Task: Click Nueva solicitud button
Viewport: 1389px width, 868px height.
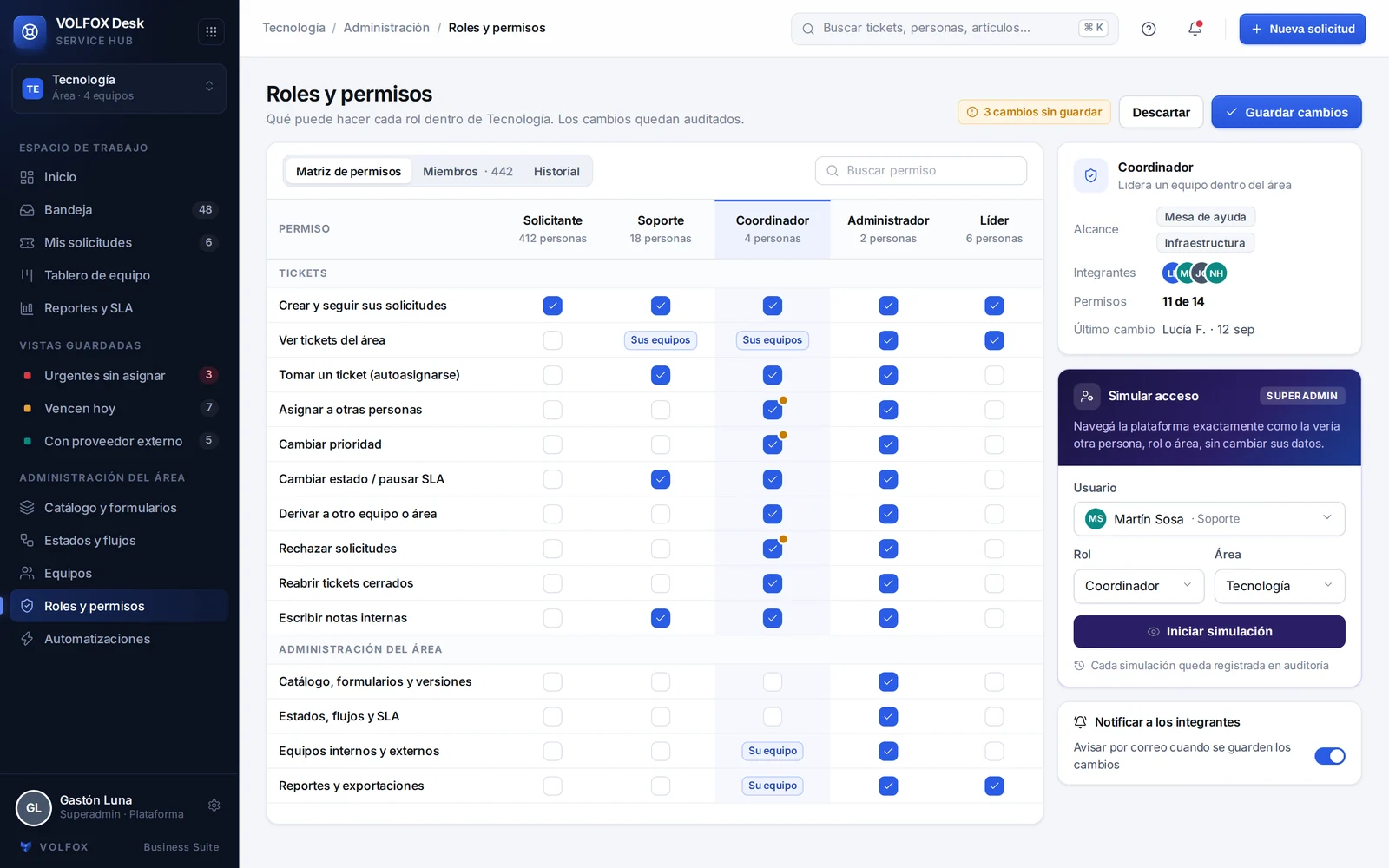Action: click(x=1302, y=29)
